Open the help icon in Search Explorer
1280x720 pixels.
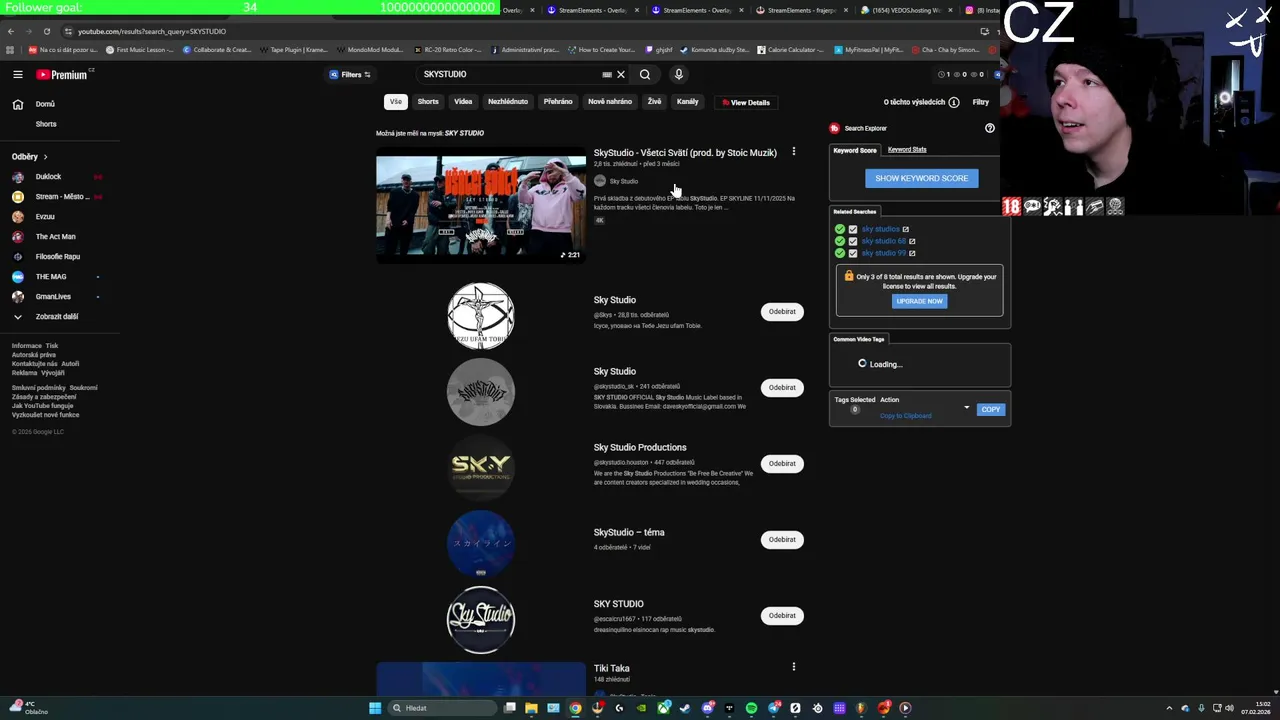[x=990, y=128]
